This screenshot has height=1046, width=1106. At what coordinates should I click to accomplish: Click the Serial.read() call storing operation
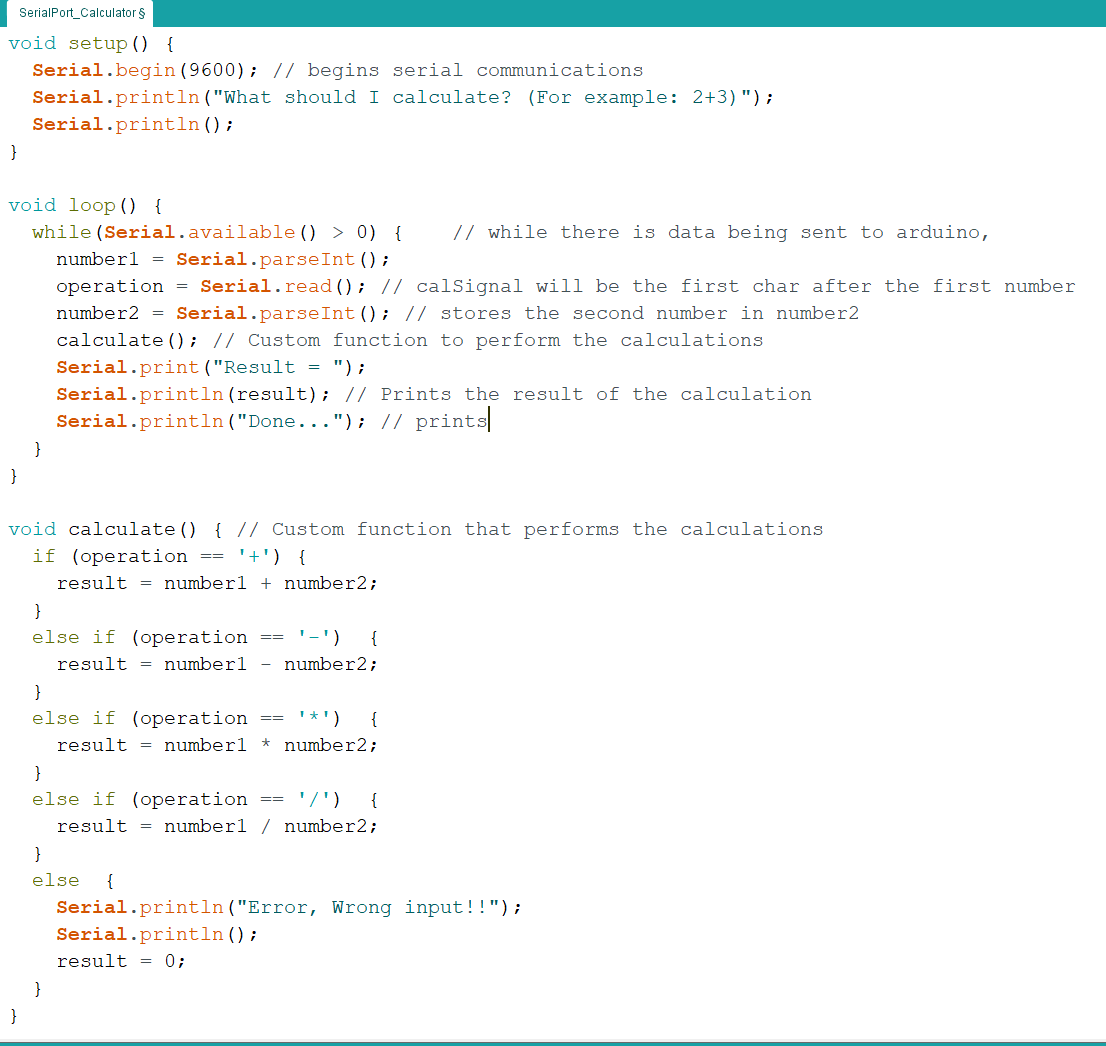pos(265,286)
